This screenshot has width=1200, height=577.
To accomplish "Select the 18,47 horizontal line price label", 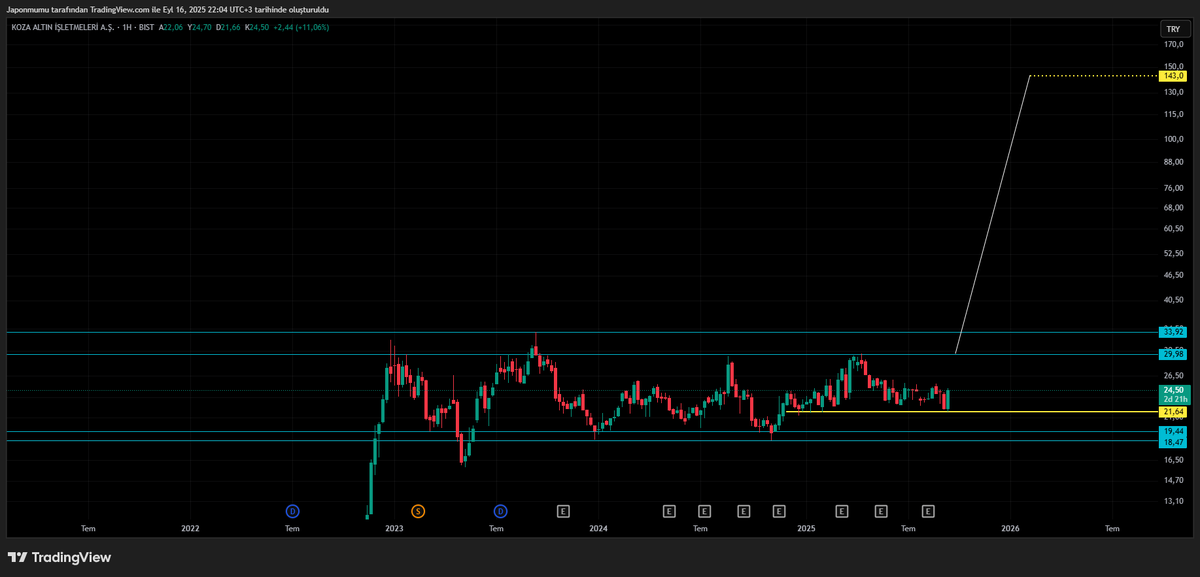I will coord(1173,442).
